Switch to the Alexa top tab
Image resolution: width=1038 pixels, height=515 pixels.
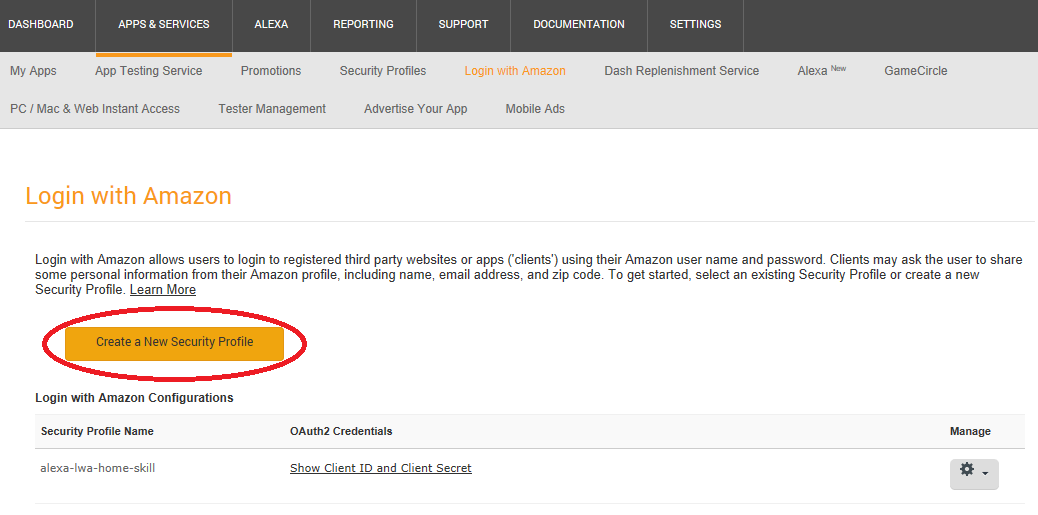[x=271, y=25]
